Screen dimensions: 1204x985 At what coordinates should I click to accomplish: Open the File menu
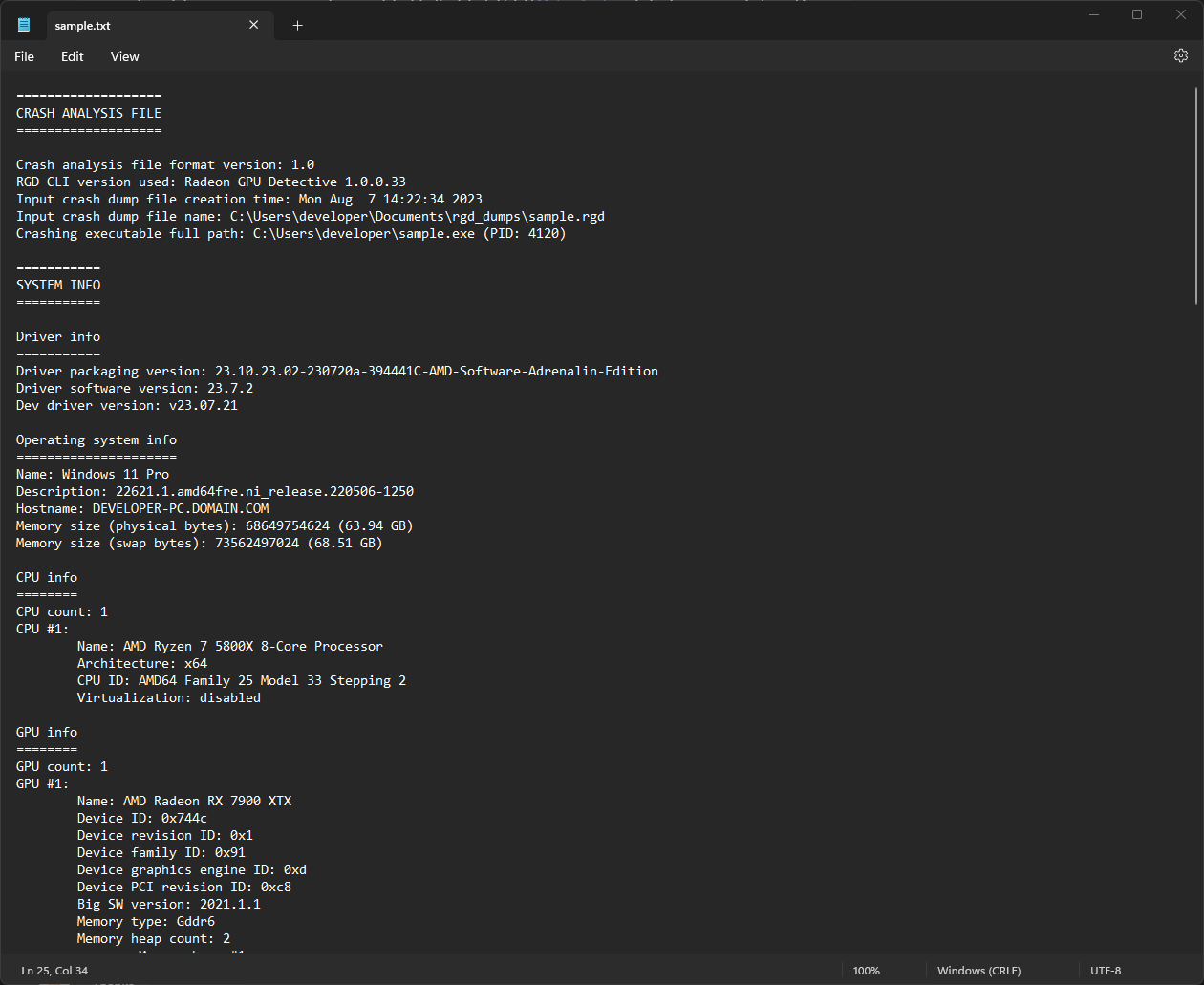pyautogui.click(x=24, y=56)
